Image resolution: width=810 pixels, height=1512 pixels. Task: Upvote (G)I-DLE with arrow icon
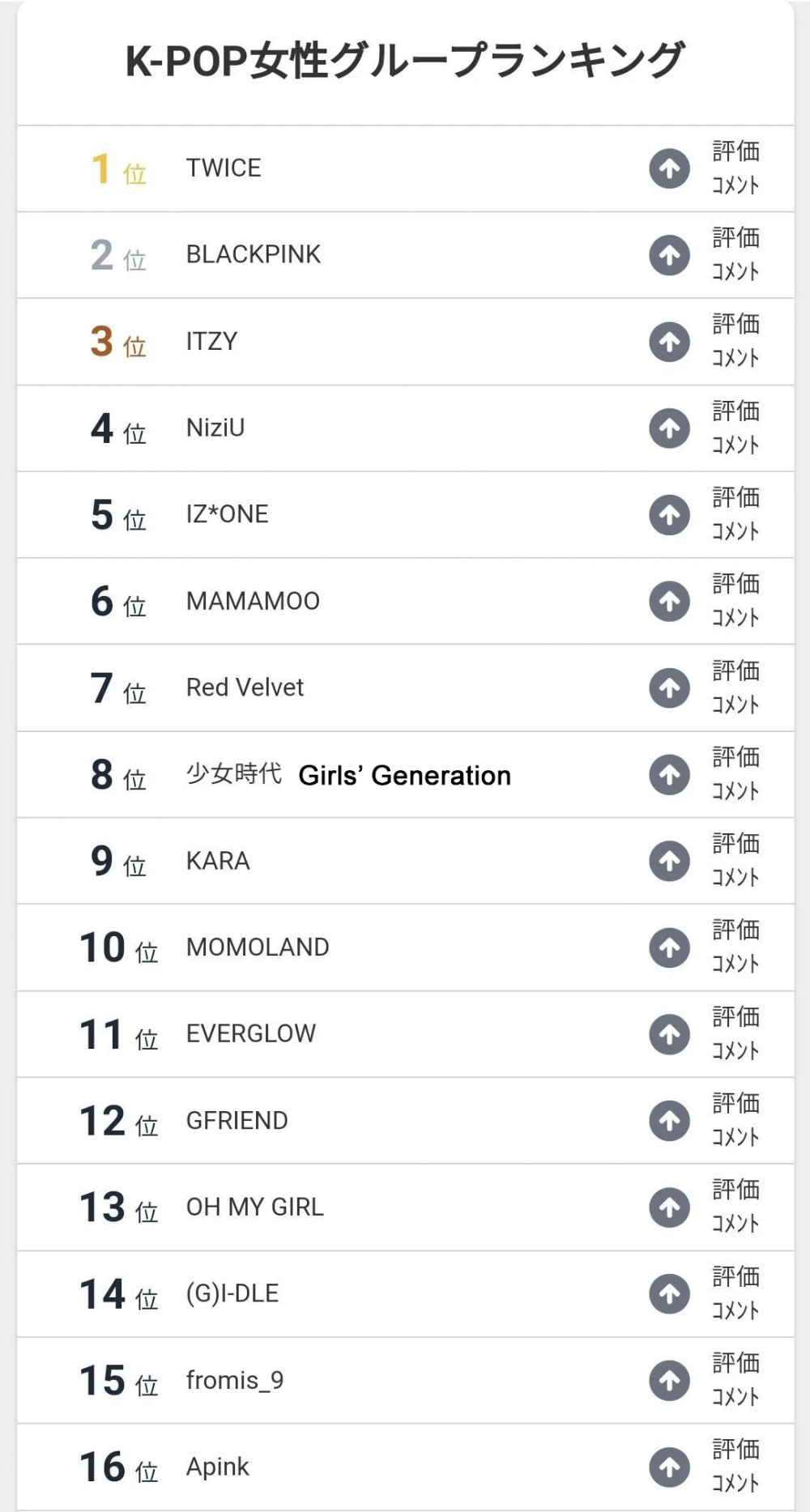tap(669, 1293)
